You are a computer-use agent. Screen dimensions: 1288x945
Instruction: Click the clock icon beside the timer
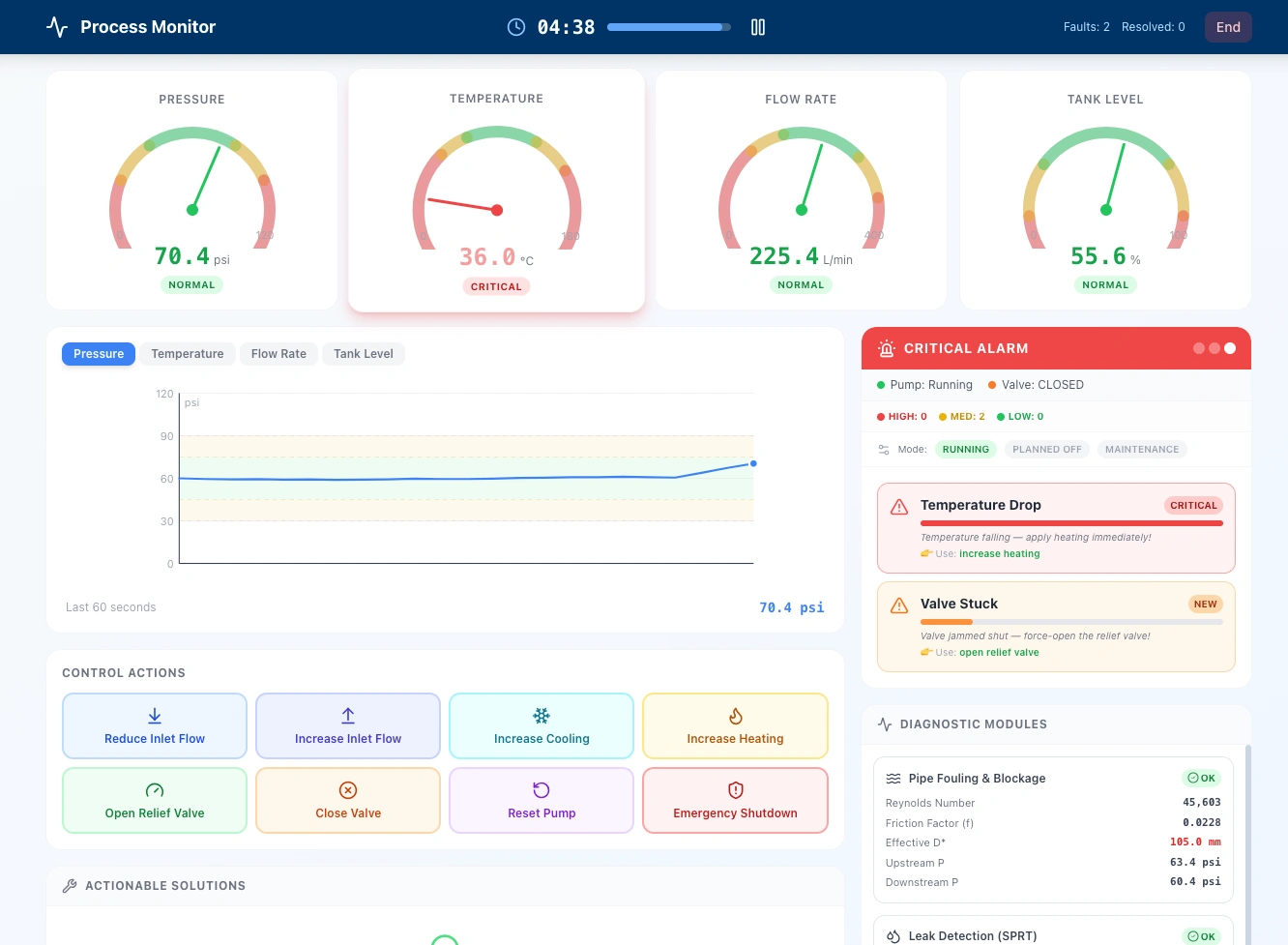click(516, 27)
